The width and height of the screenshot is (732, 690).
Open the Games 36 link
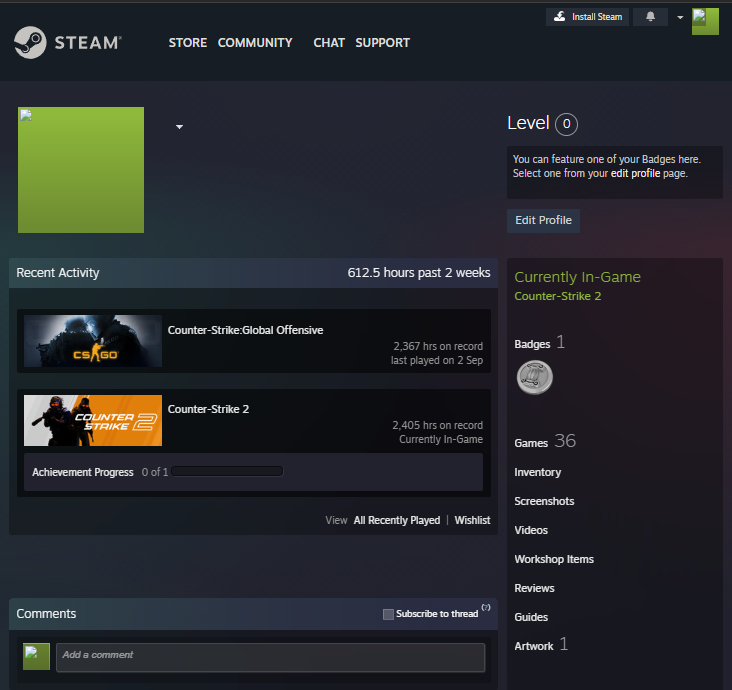(545, 442)
